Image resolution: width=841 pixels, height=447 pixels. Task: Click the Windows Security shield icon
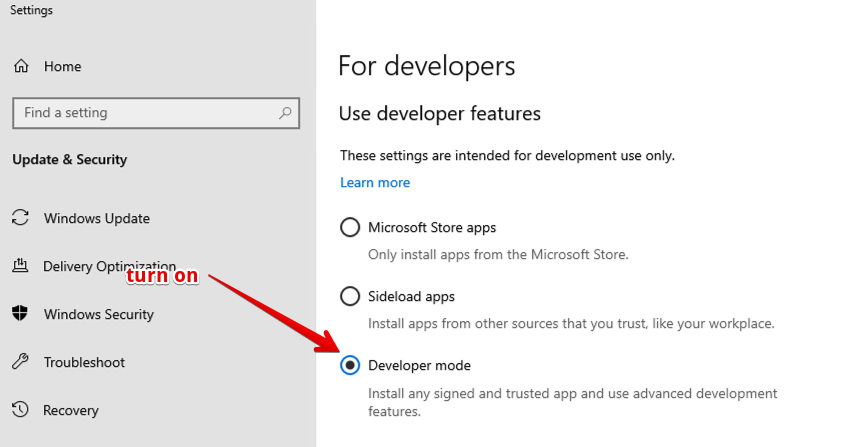[x=20, y=313]
